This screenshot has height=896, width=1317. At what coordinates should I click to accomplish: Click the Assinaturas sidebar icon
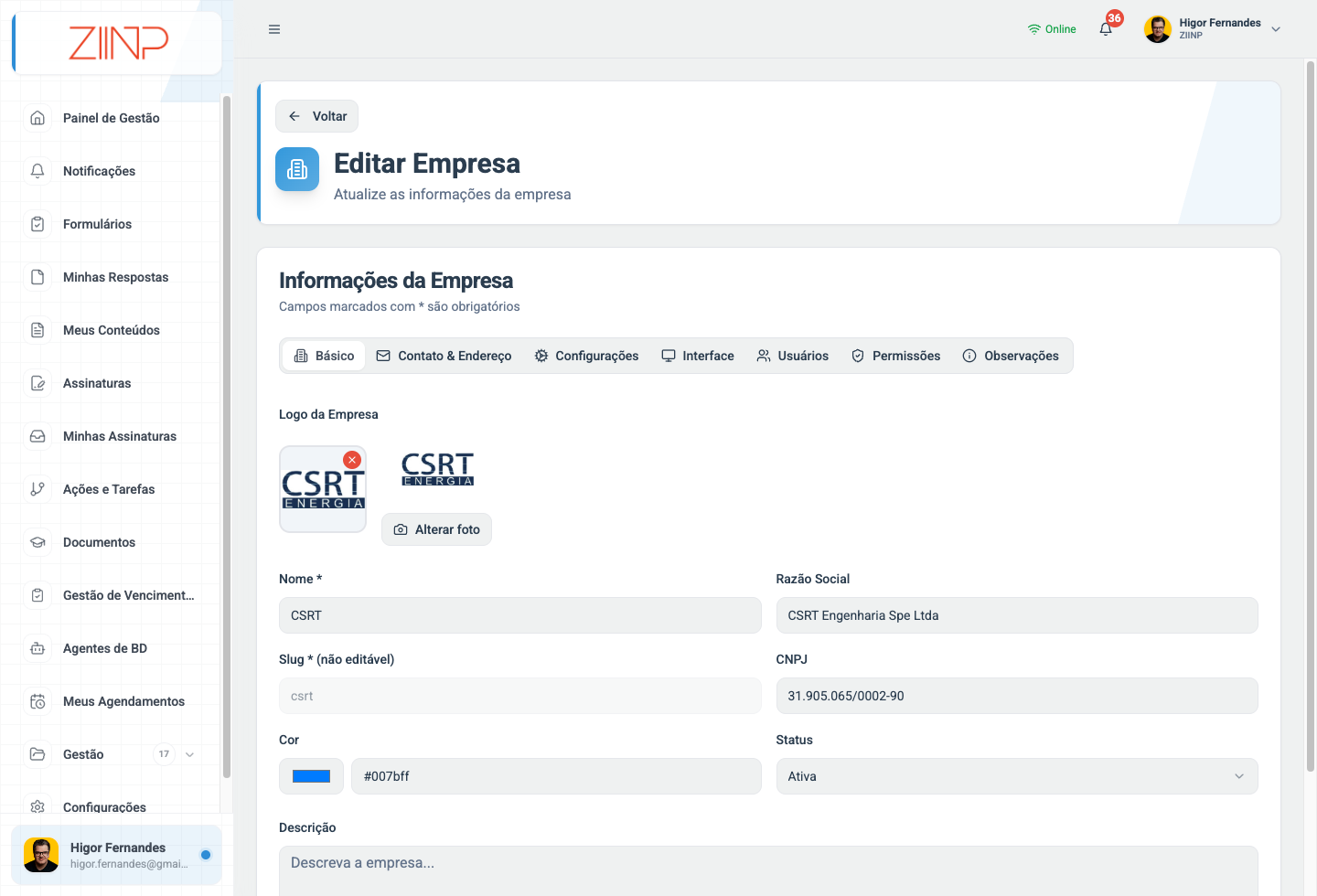(37, 383)
